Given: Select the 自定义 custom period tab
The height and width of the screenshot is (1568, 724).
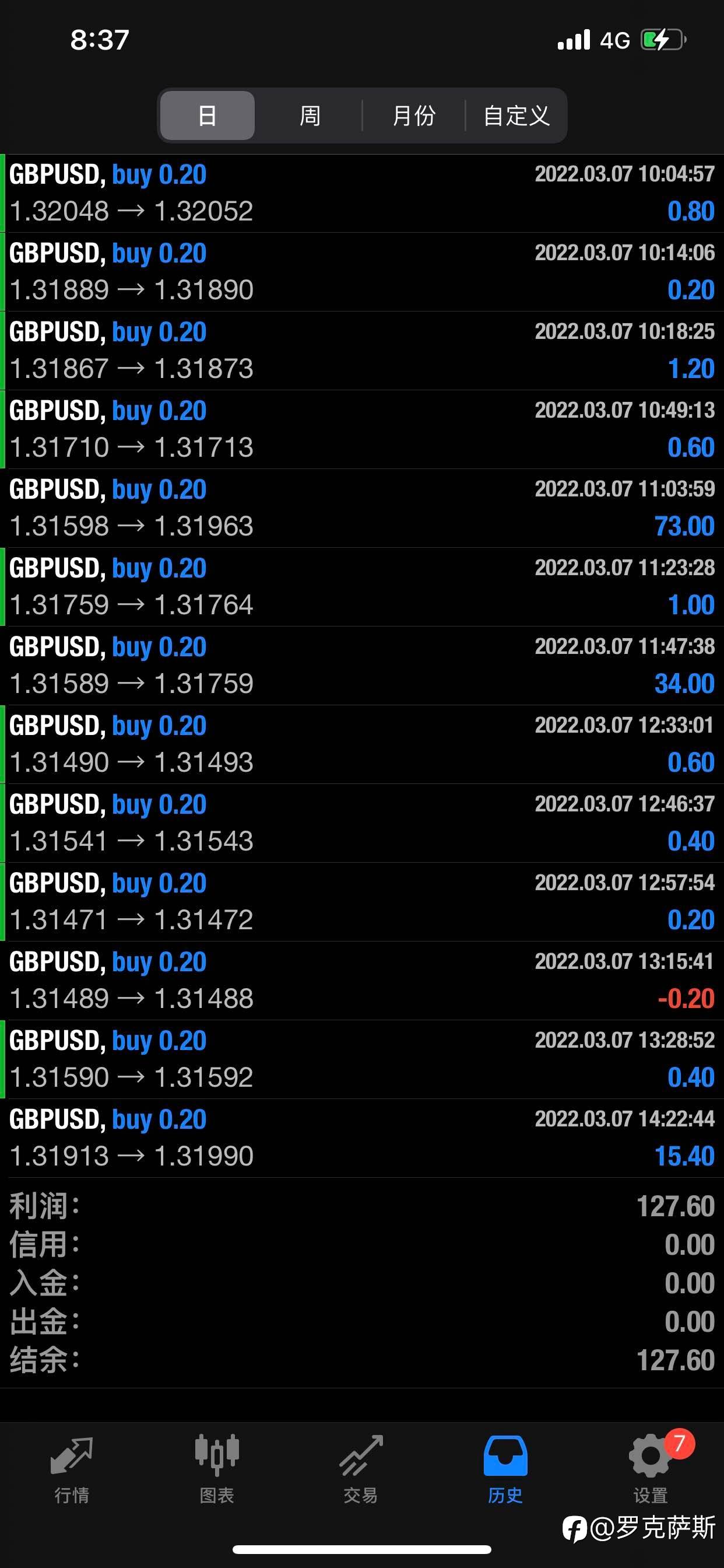Looking at the screenshot, I should (x=516, y=115).
